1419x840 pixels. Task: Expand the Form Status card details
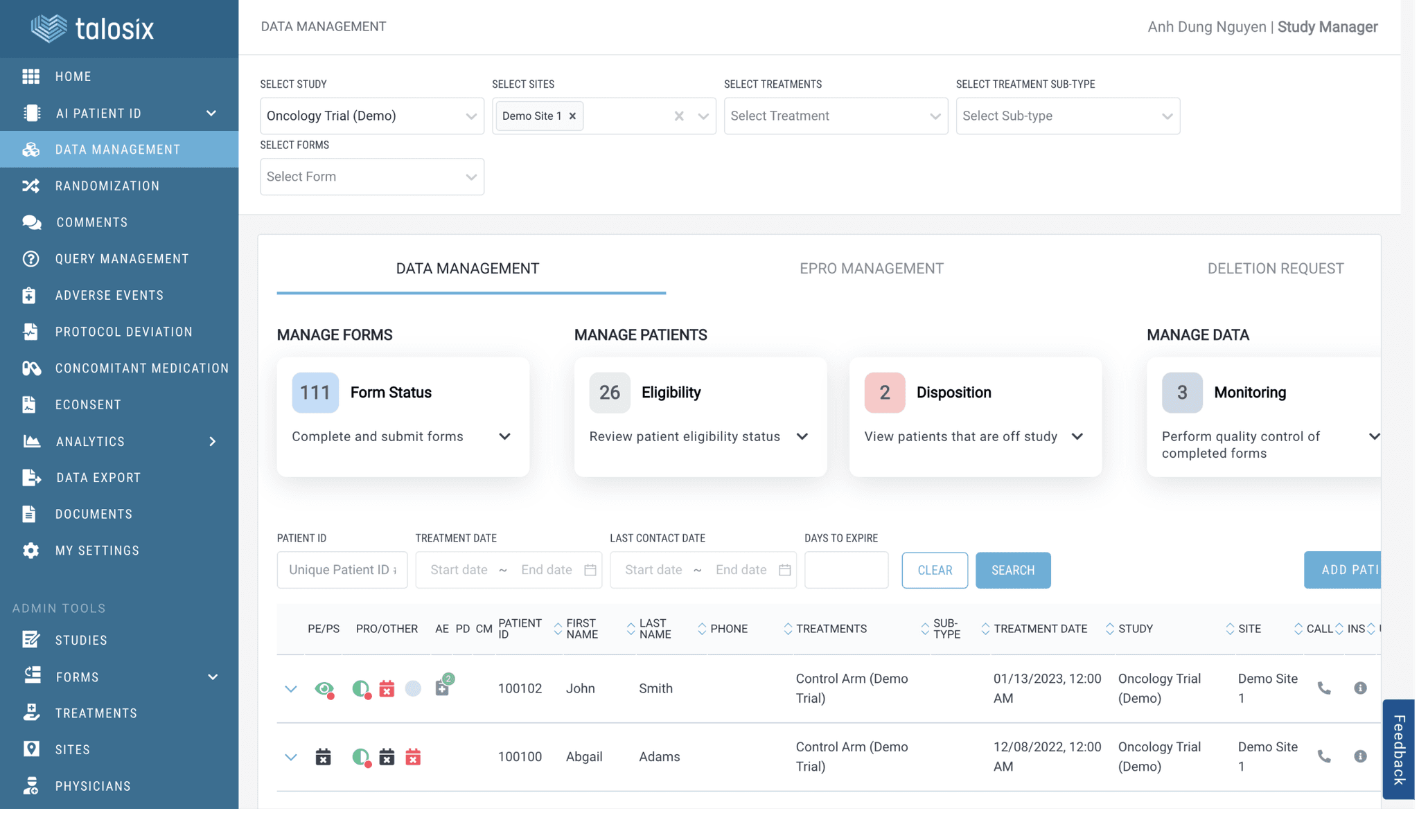coord(505,436)
